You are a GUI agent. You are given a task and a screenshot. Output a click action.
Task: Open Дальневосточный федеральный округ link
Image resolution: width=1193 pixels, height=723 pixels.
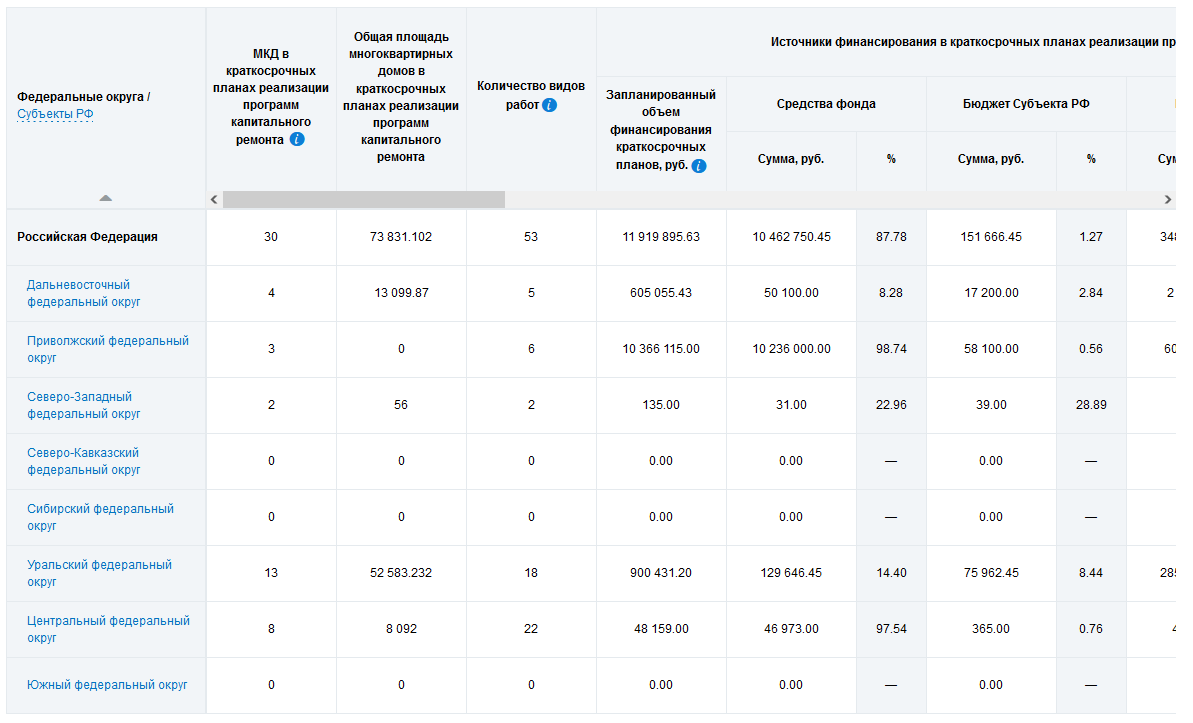click(84, 293)
